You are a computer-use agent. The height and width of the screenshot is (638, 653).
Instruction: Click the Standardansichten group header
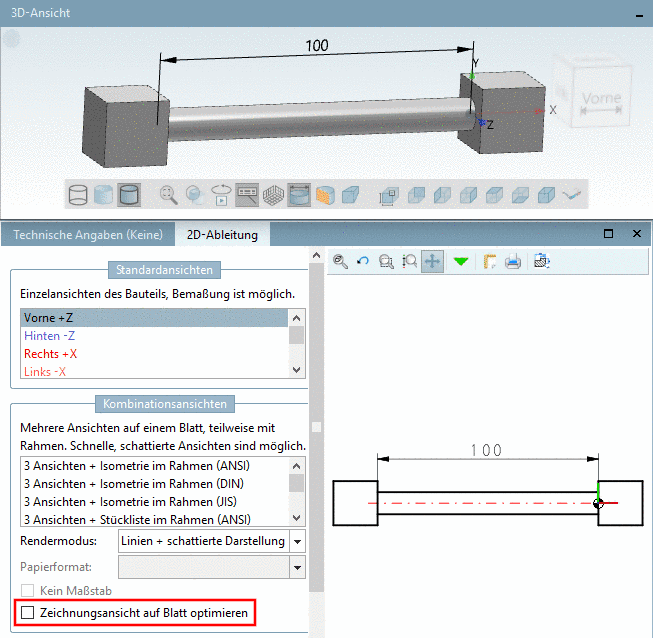coord(164,270)
